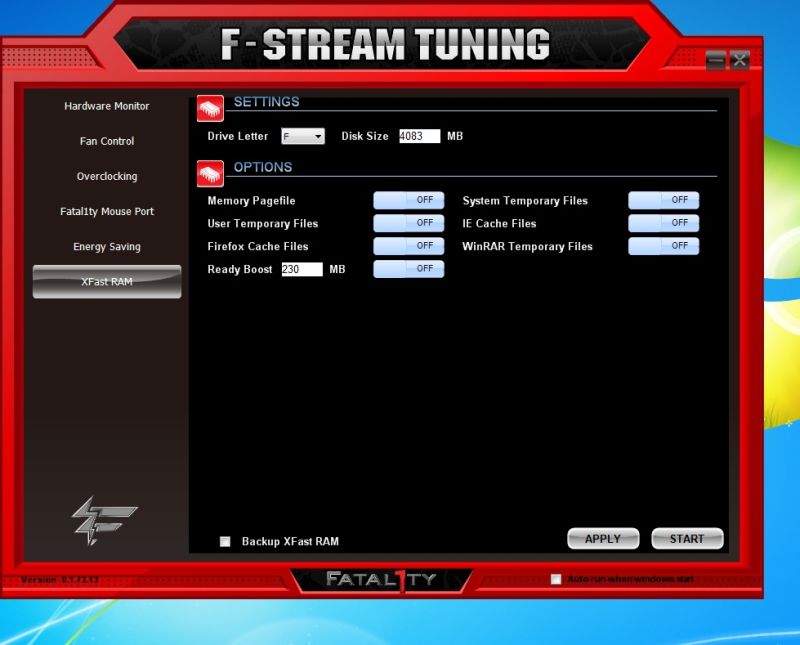Click the Fatal1ty logo at the bottom
800x645 pixels.
[x=381, y=580]
